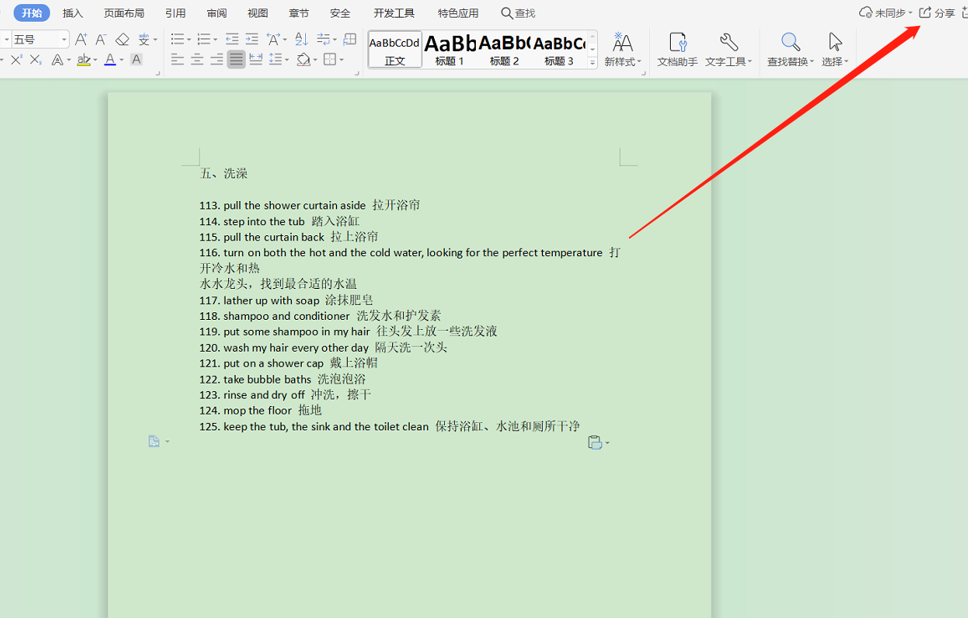Open the 文字工具 text tools
Screen dimensions: 968x618
tap(728, 48)
